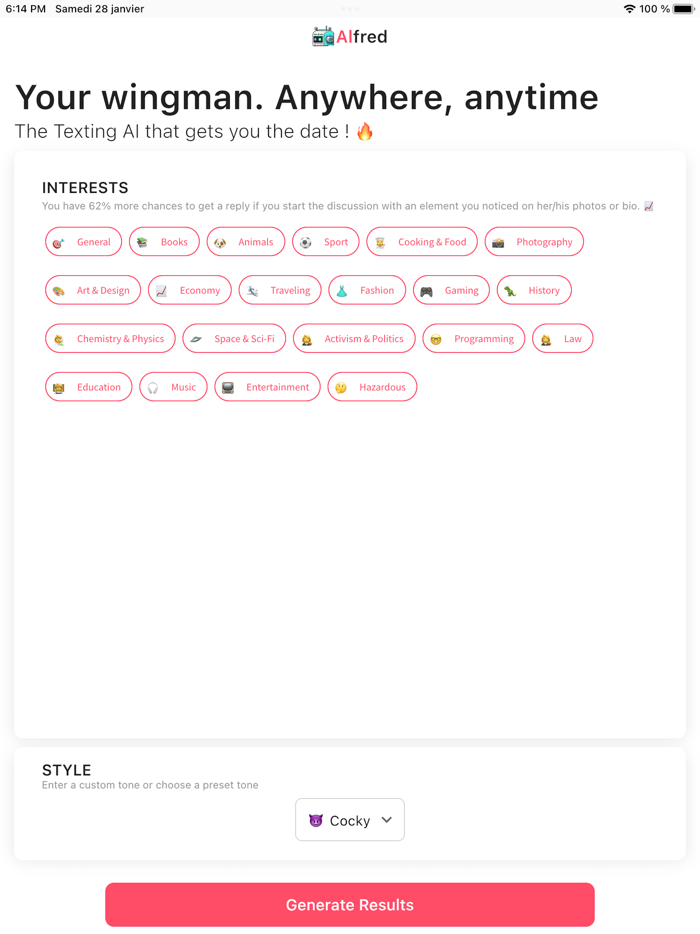
Task: Click the game controller icon on Gaming
Action: (427, 291)
